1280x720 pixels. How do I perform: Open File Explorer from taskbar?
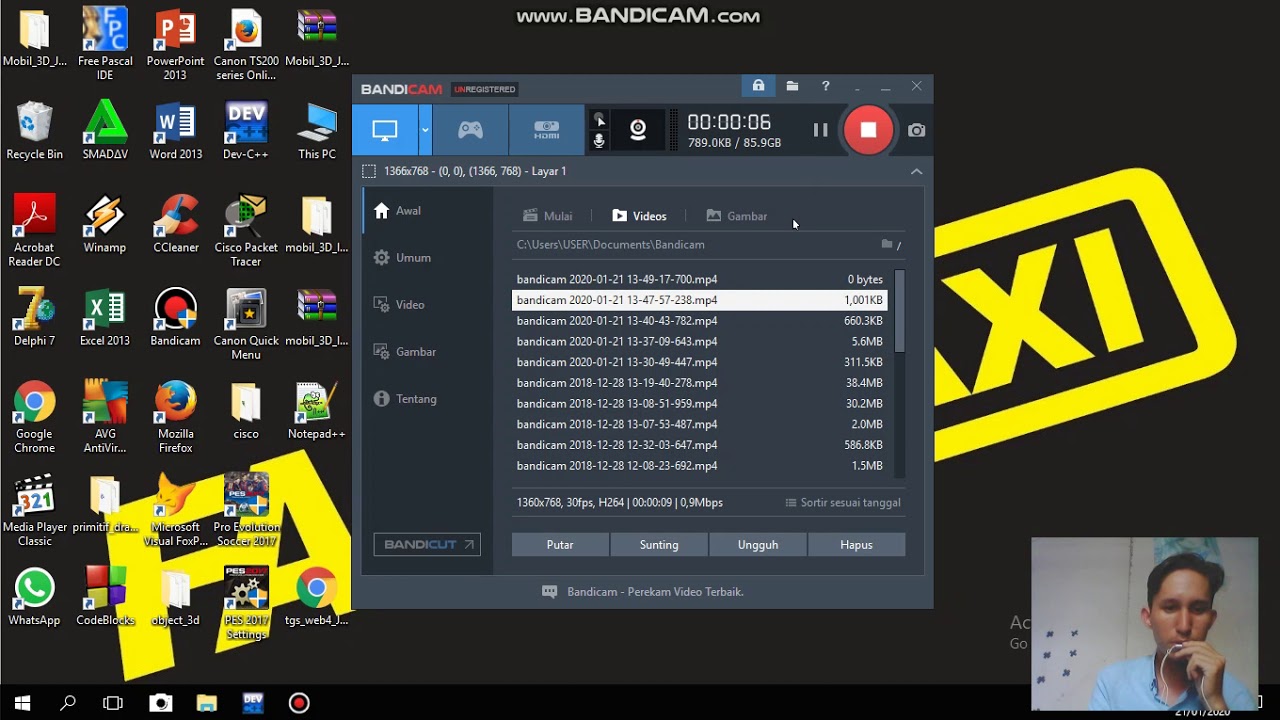coord(206,703)
